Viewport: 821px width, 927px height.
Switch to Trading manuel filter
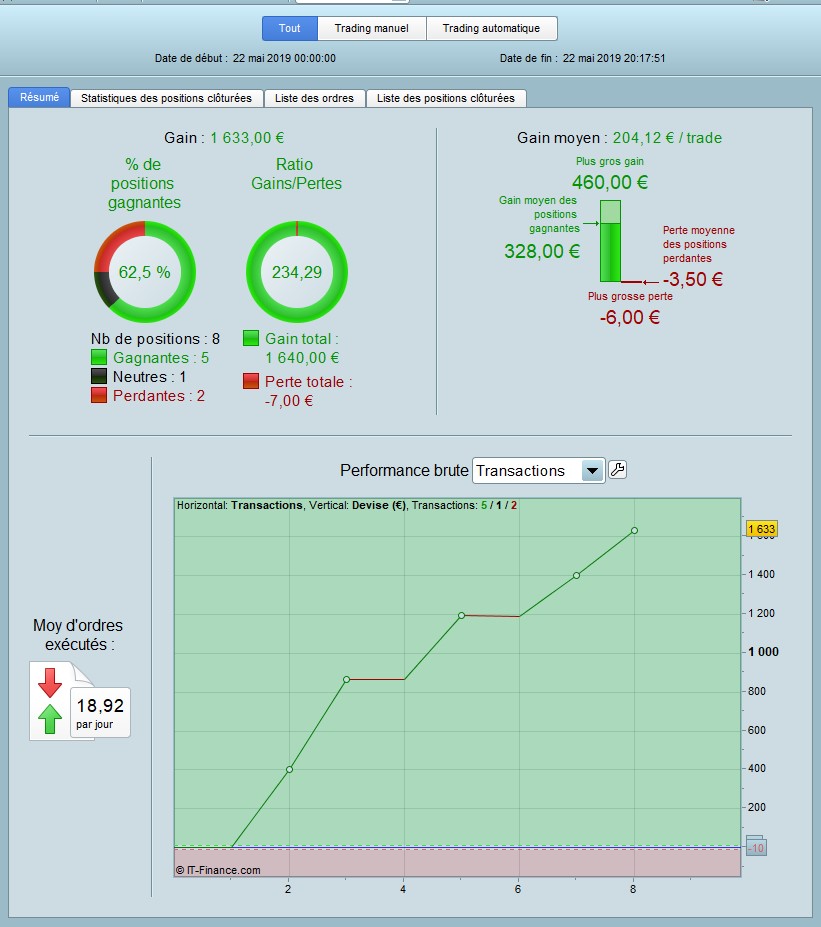point(371,28)
